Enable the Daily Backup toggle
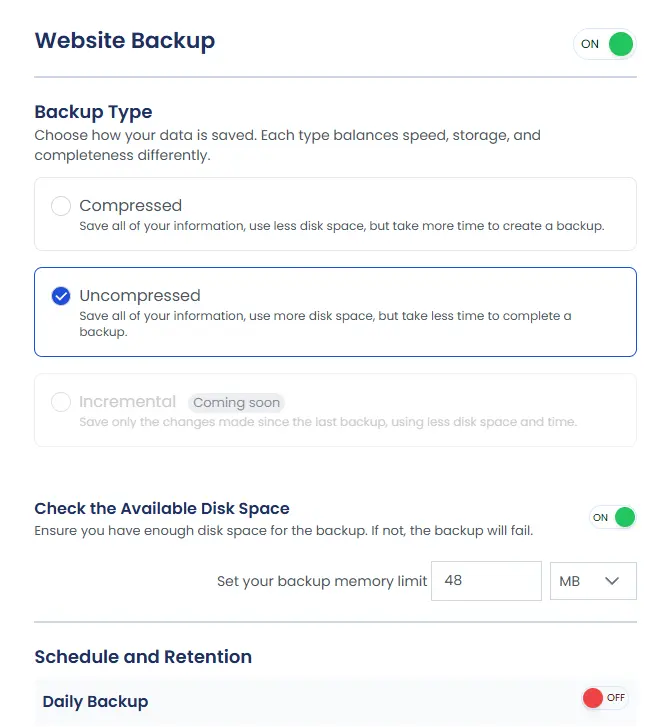 point(605,698)
